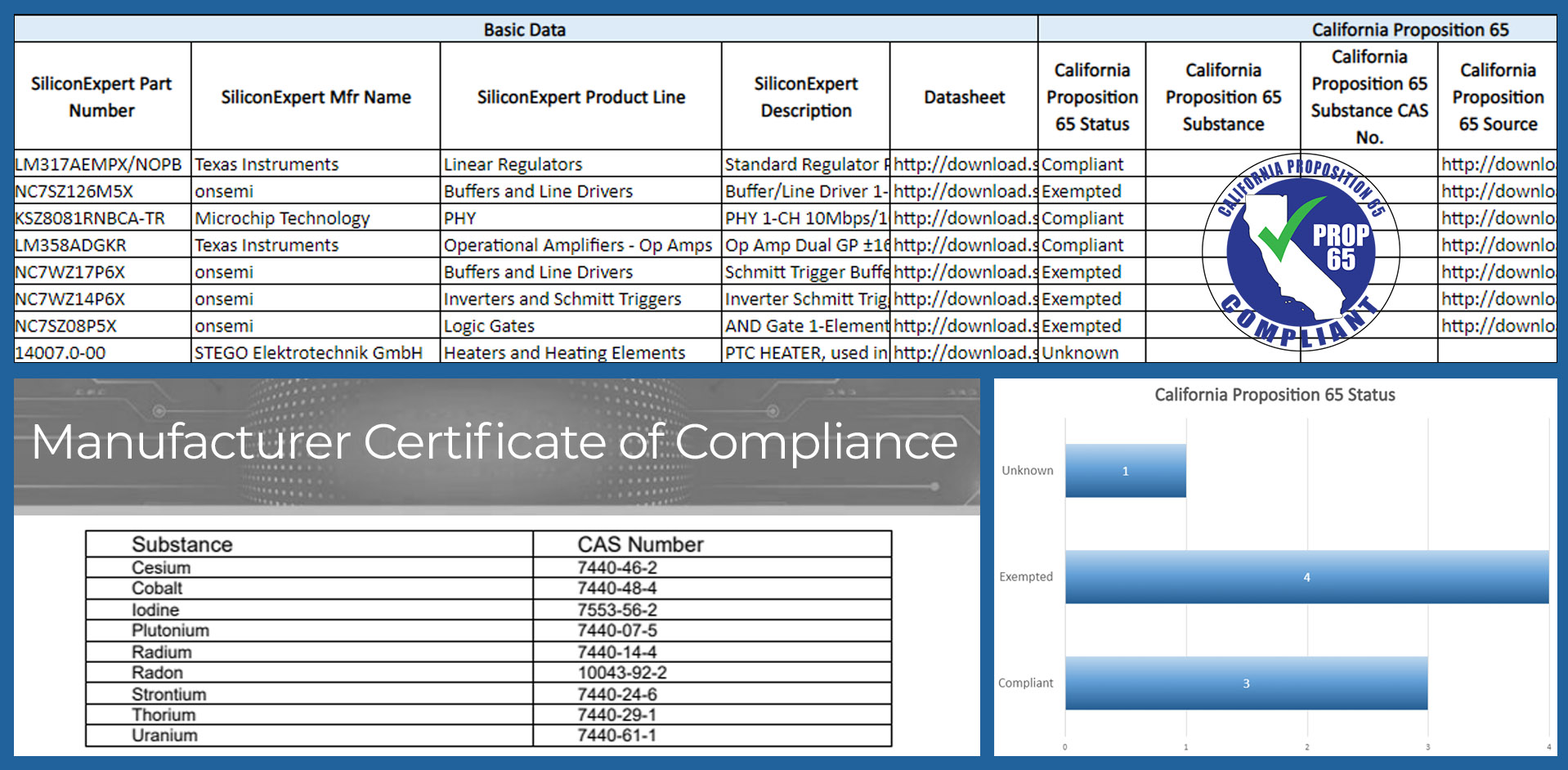Select the 'Thorium' substance row
This screenshot has width=1568, height=770.
pyautogui.click(x=489, y=714)
